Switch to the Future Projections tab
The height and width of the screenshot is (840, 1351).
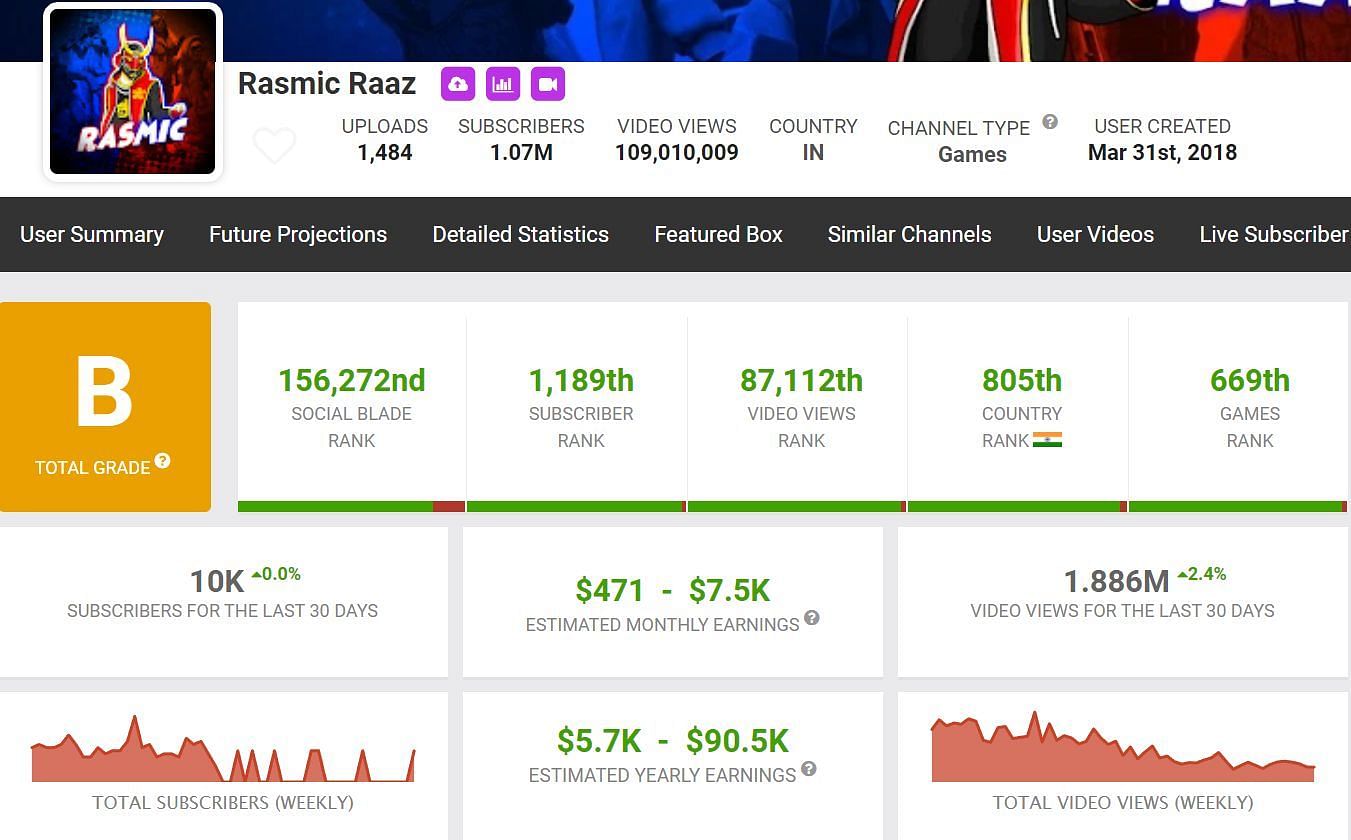point(298,234)
